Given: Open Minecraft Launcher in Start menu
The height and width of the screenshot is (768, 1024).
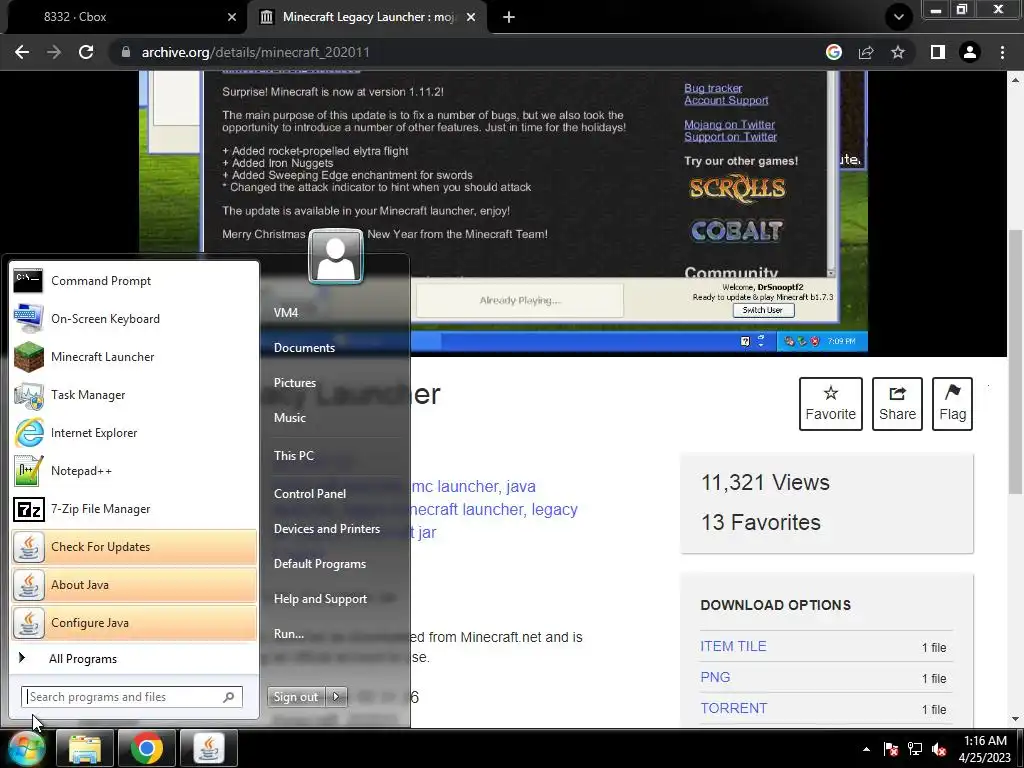Looking at the screenshot, I should click(134, 357).
